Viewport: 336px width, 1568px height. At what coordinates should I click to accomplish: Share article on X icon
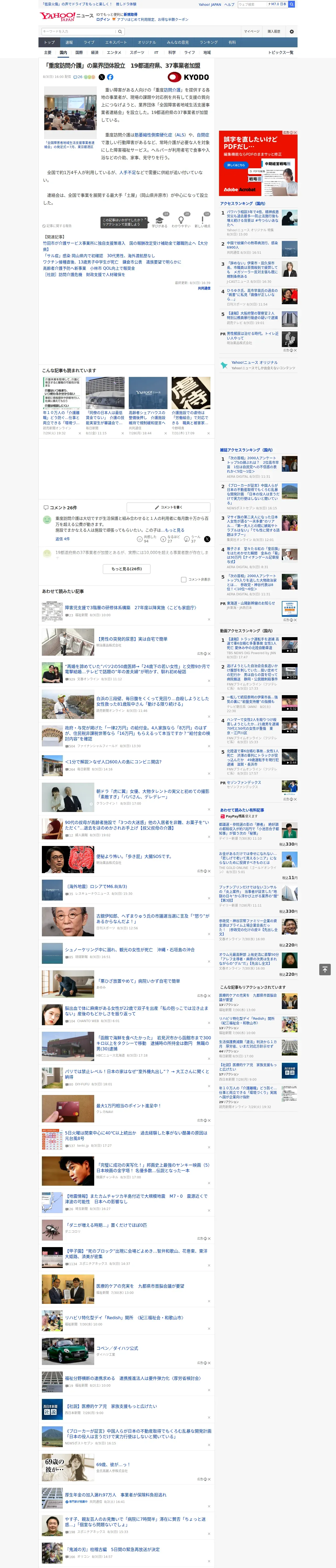(x=102, y=77)
